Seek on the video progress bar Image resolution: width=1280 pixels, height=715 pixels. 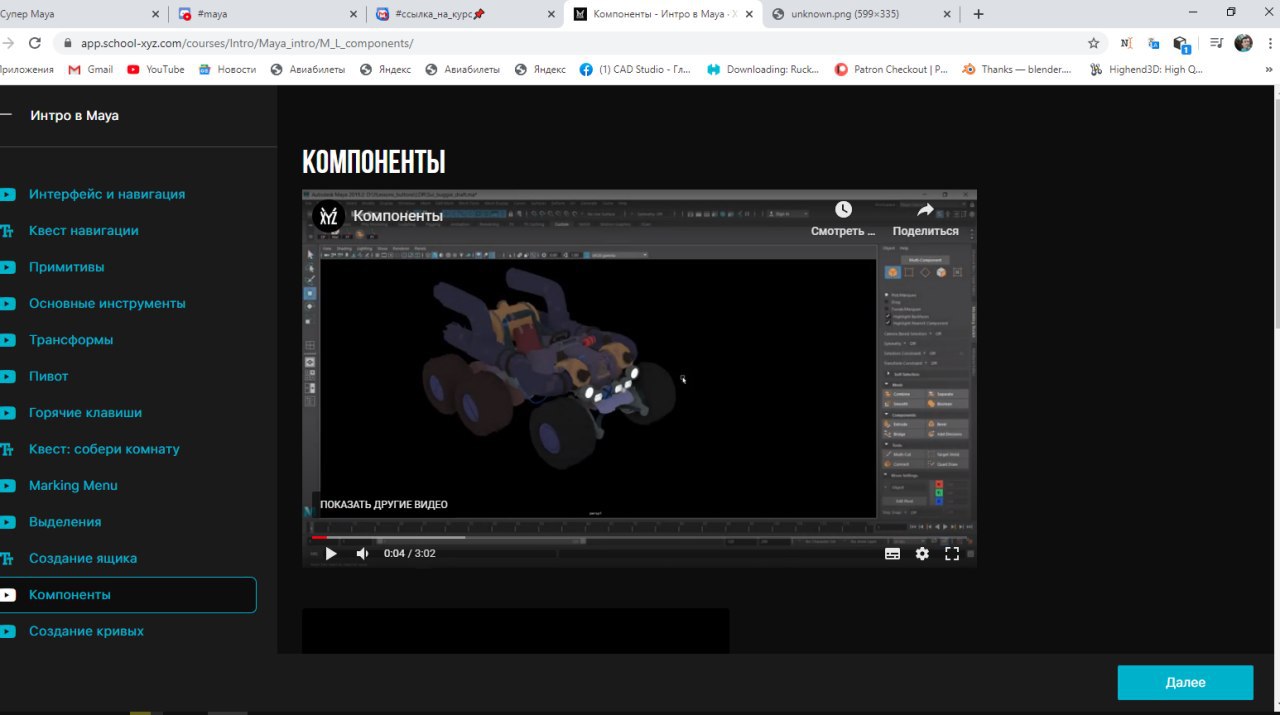pos(640,537)
